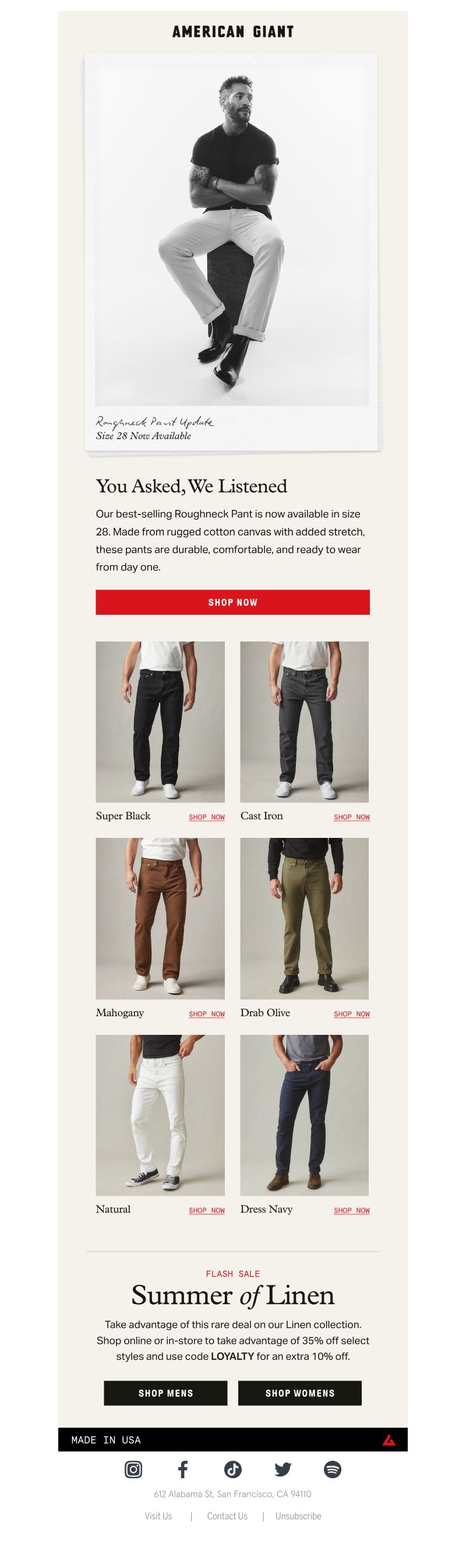466x1568 pixels.
Task: Click the Shop Mens button
Action: [x=165, y=1393]
